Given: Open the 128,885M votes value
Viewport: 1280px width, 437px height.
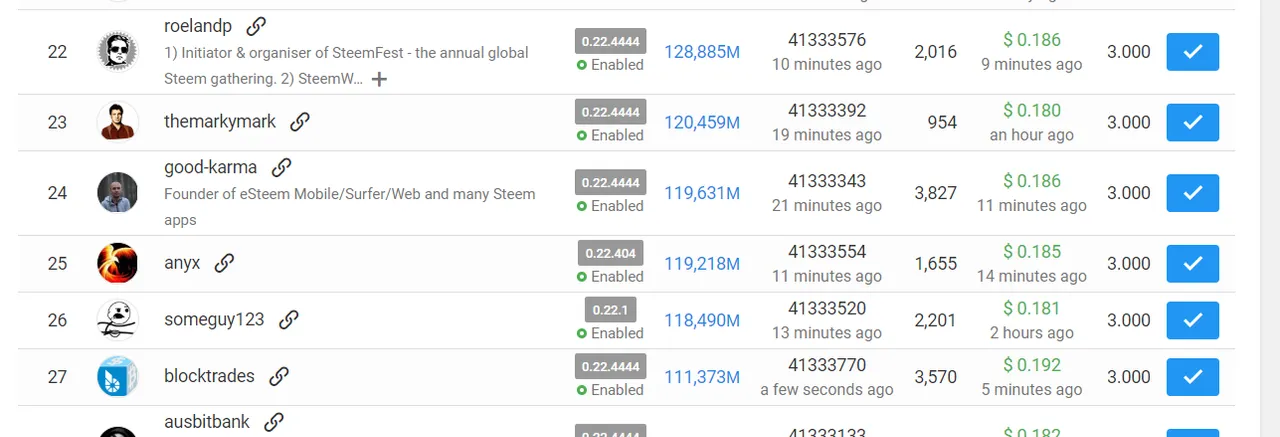Looking at the screenshot, I should [x=702, y=51].
